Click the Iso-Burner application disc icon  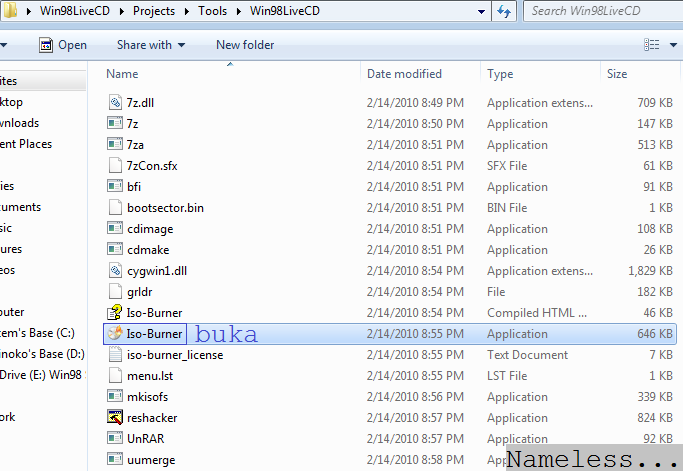point(115,333)
